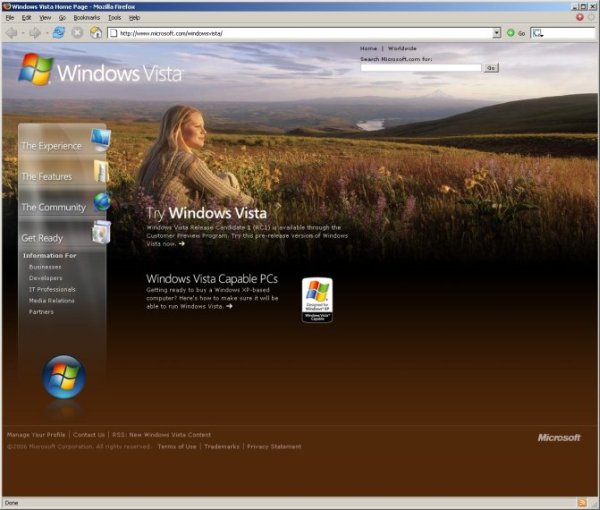Click the IT Professionals link
The image size is (600, 510).
[x=52, y=290]
